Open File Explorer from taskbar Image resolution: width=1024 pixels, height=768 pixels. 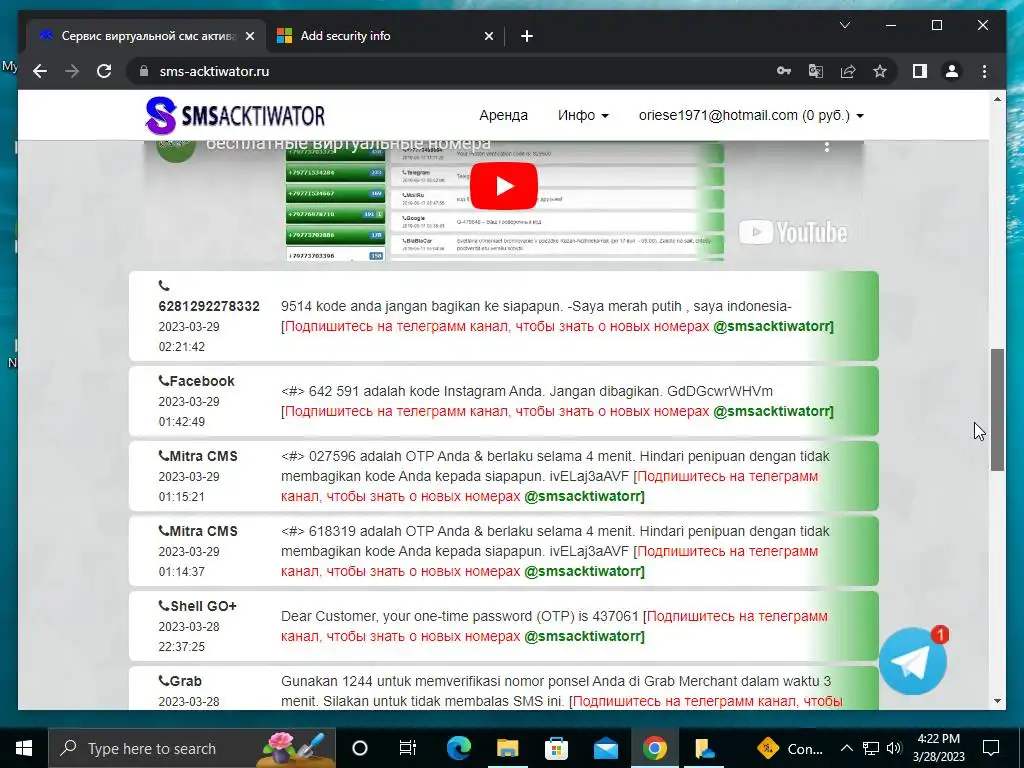point(507,748)
